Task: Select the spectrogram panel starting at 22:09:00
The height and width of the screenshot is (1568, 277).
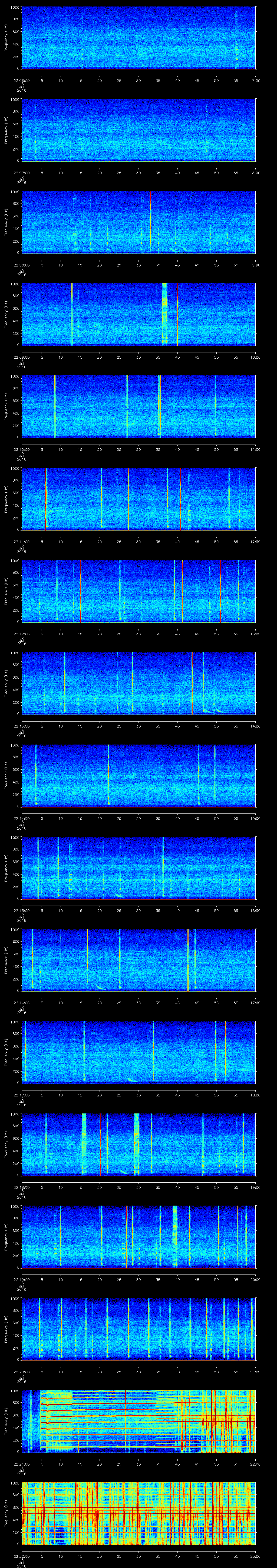Action: [x=138, y=314]
